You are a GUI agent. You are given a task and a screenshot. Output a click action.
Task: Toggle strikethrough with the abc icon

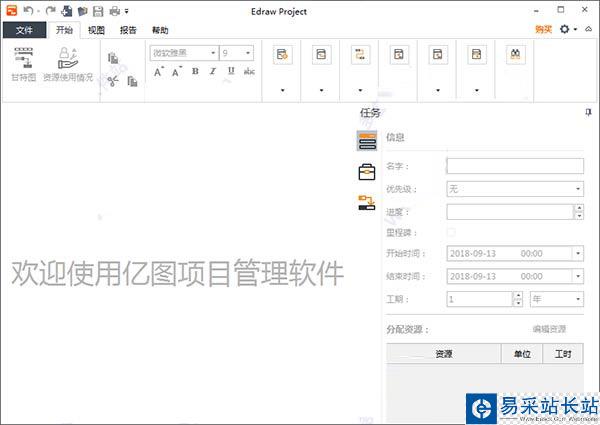(249, 71)
